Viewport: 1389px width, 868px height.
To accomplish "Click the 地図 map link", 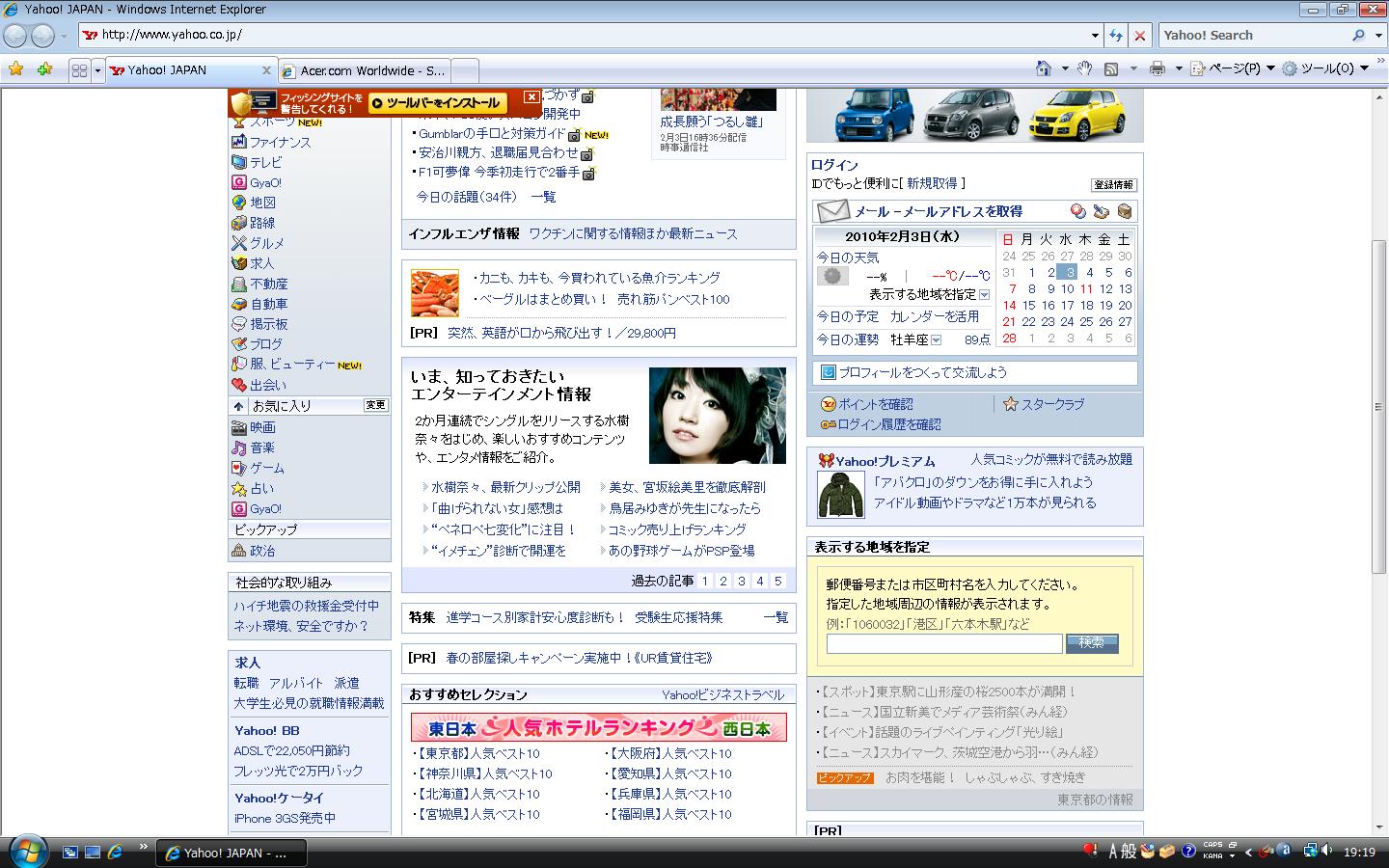I will (x=263, y=203).
